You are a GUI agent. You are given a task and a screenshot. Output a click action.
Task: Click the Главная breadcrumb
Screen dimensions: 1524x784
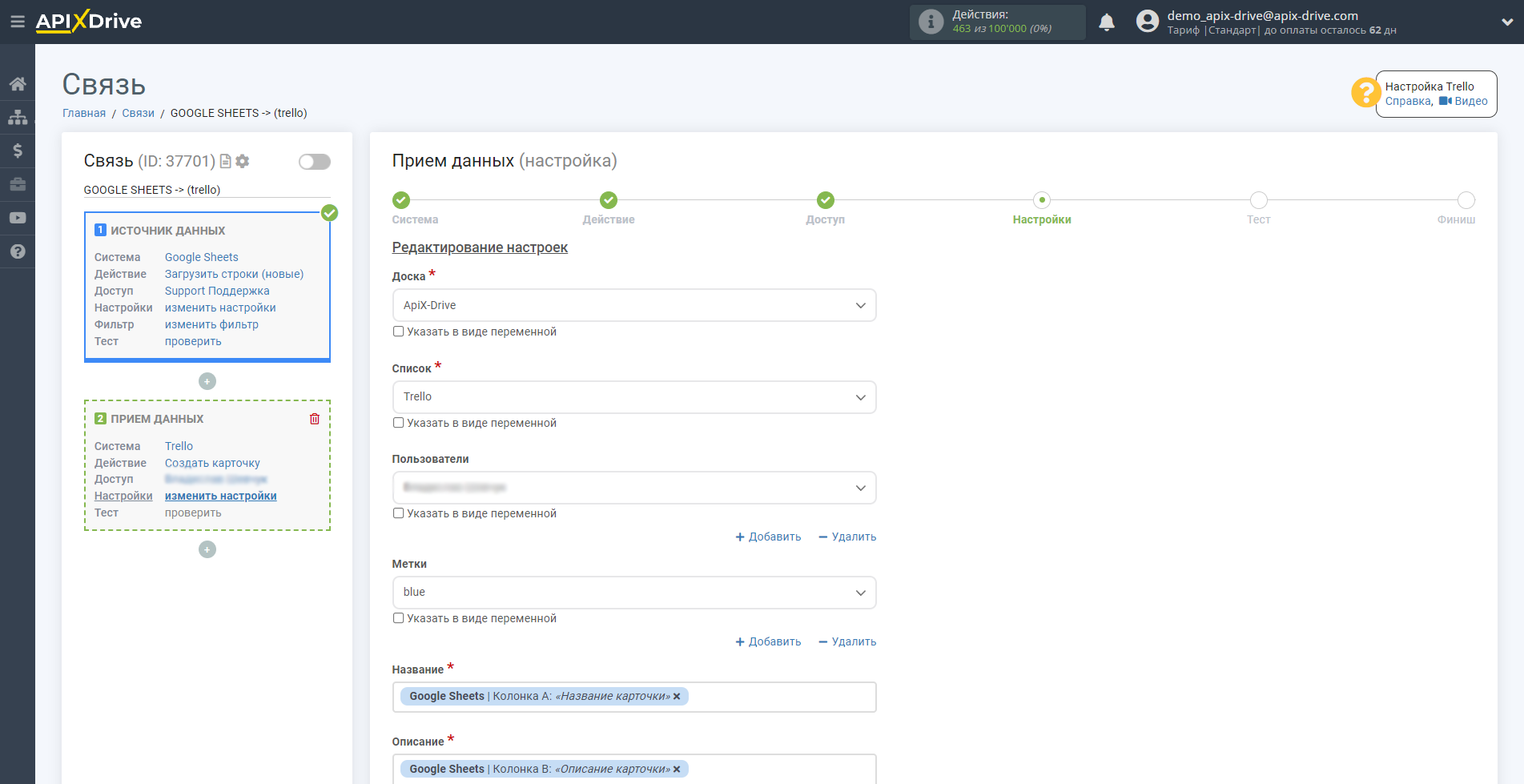(x=84, y=113)
